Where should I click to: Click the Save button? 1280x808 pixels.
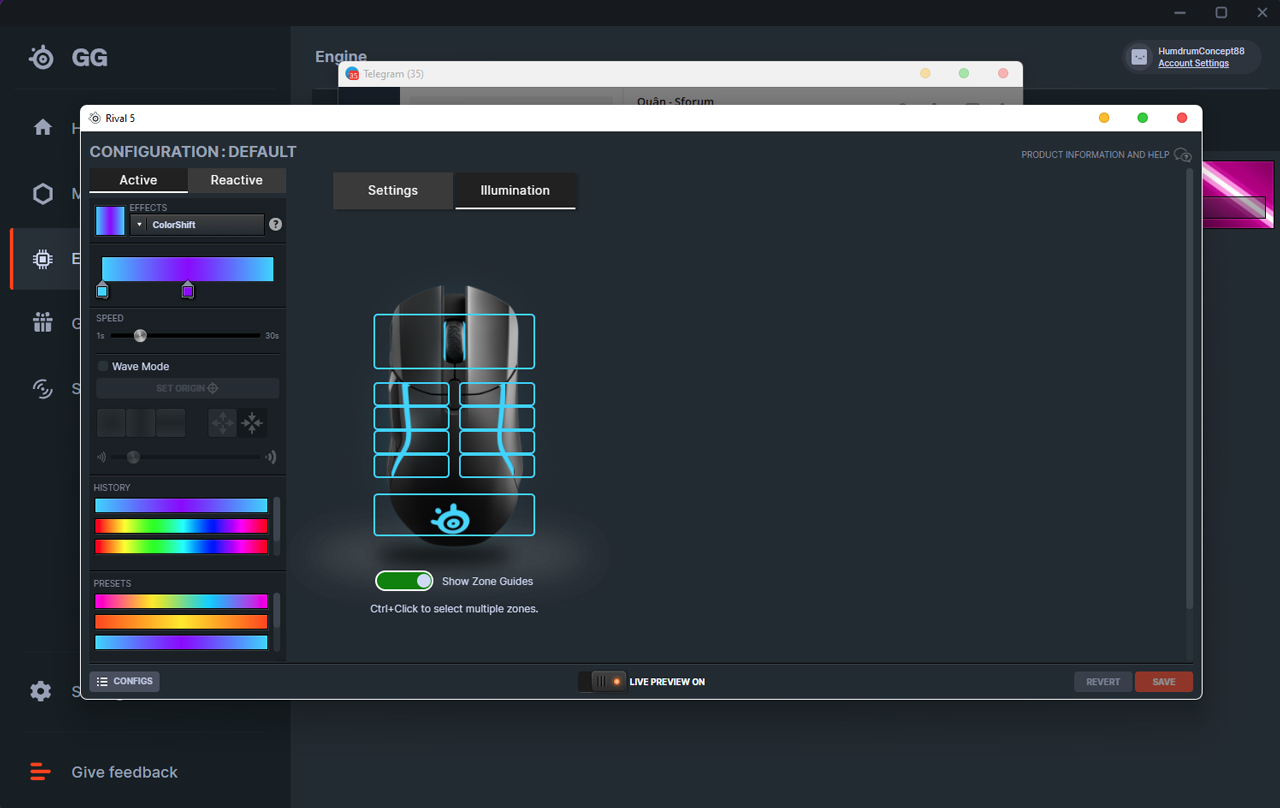(1164, 682)
